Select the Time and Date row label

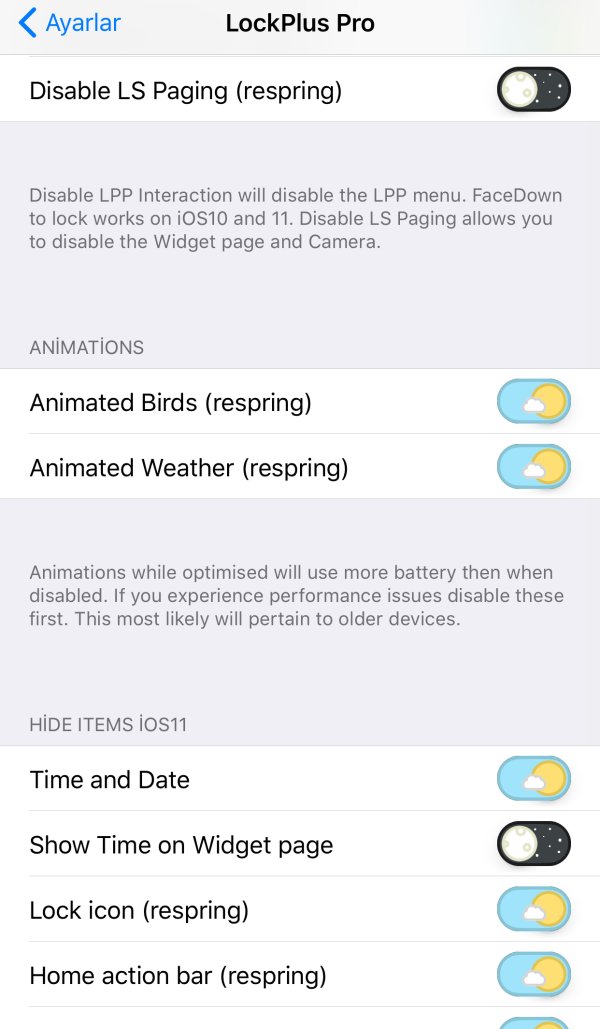[110, 780]
